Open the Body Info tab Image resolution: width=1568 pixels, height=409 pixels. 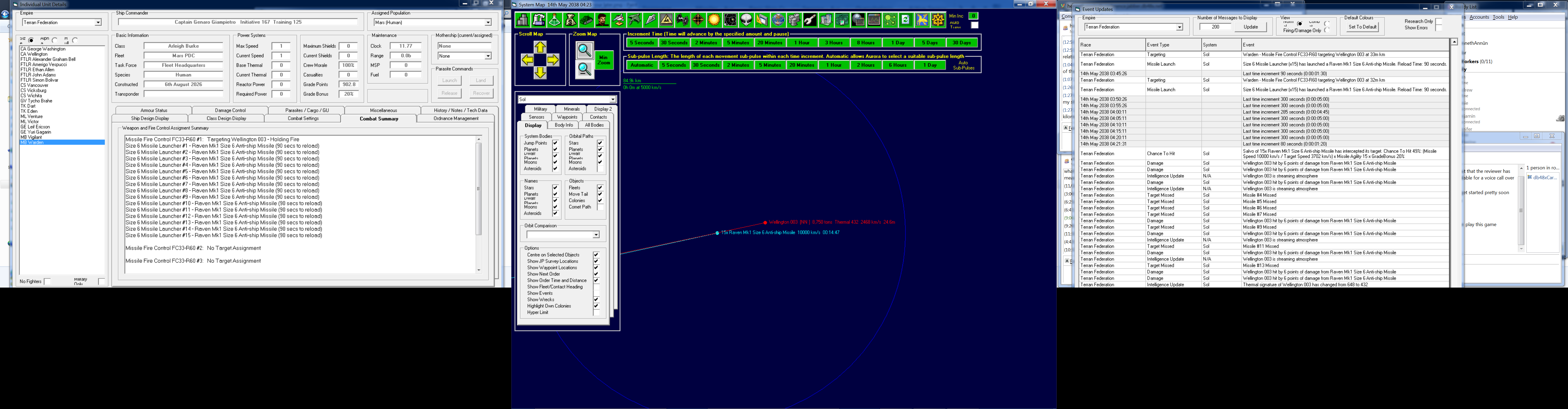tap(564, 125)
